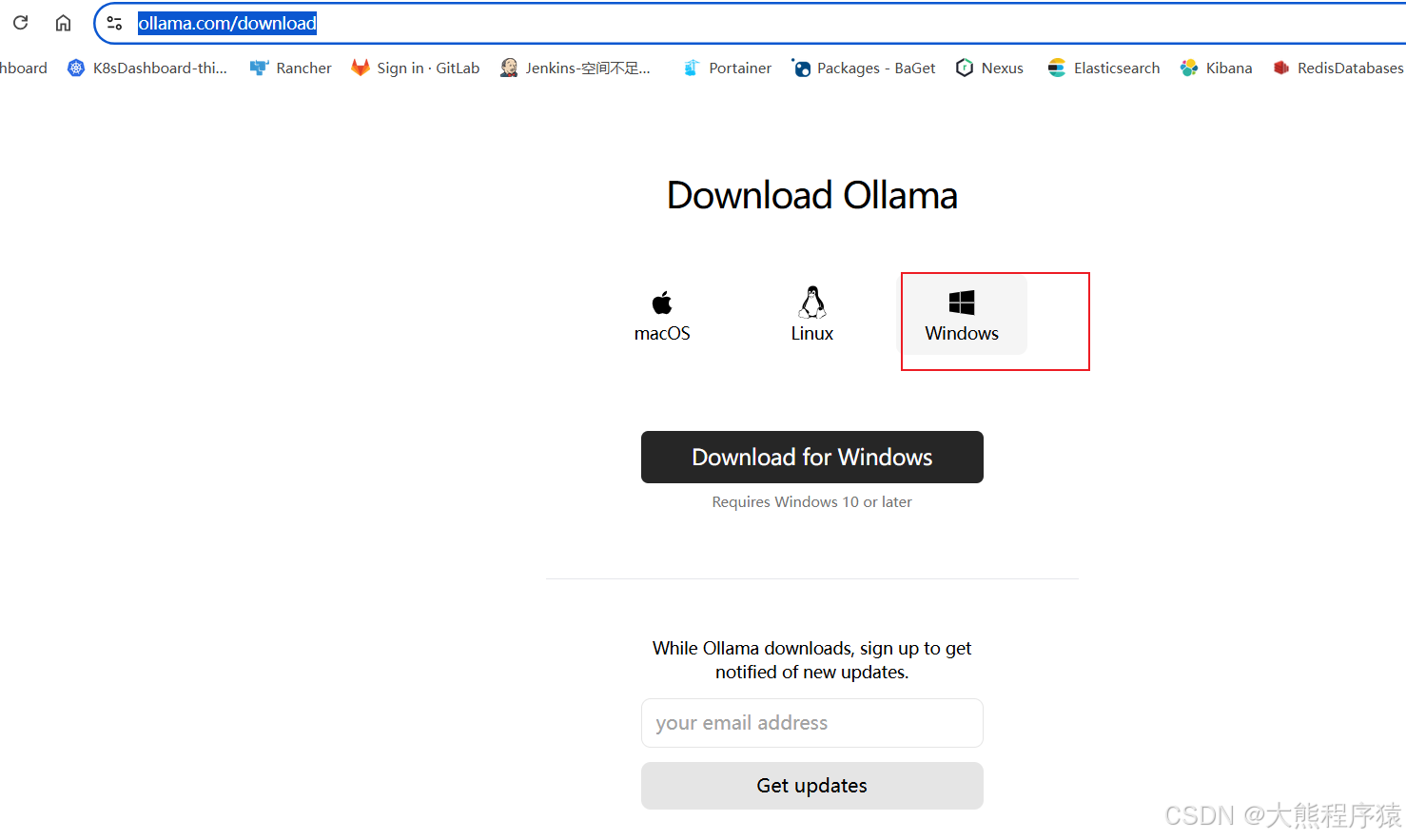The width and height of the screenshot is (1406, 840).
Task: Click the Kibana bookmark icon
Action: pyautogui.click(x=1189, y=68)
